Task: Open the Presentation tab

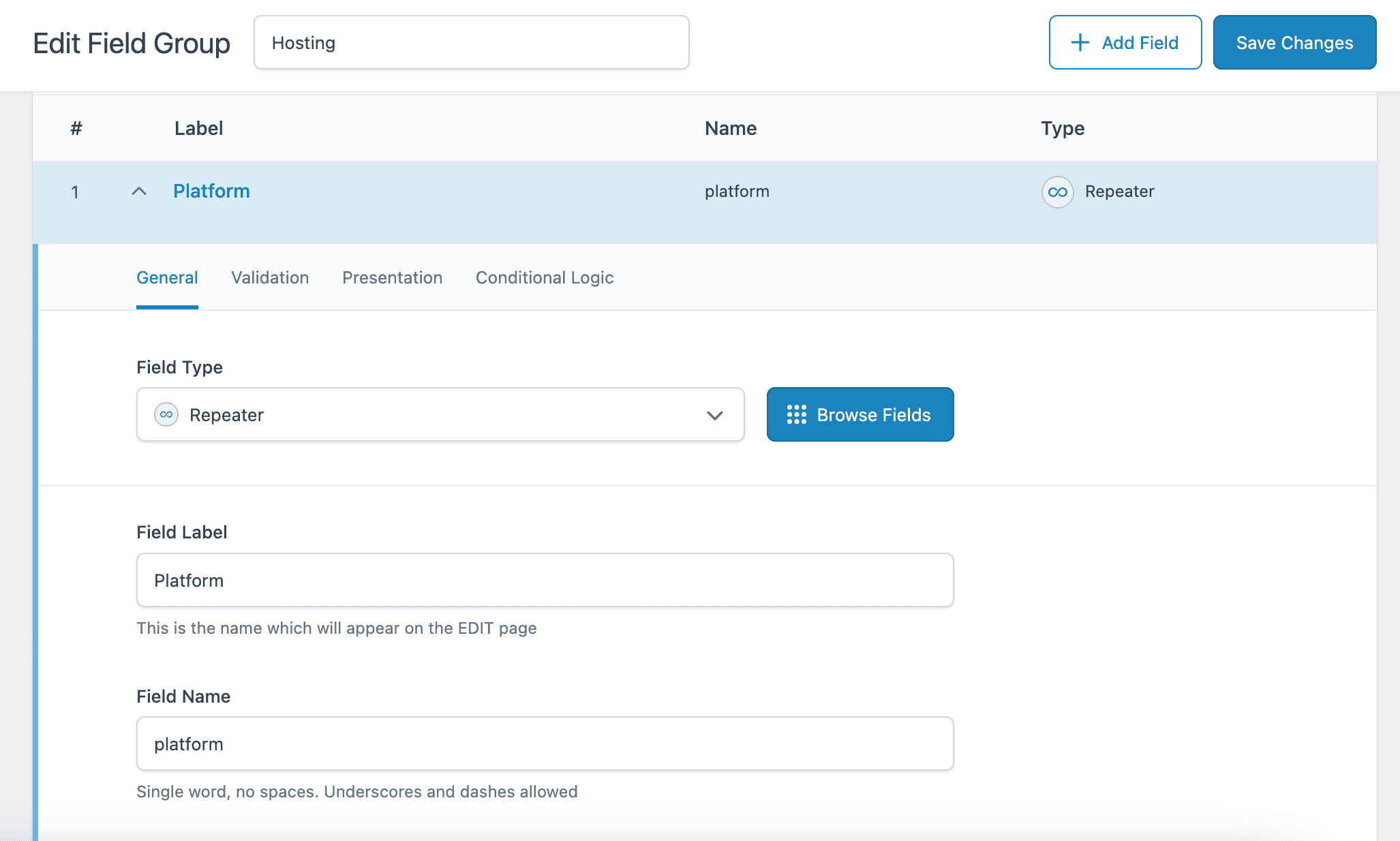Action: pyautogui.click(x=393, y=278)
